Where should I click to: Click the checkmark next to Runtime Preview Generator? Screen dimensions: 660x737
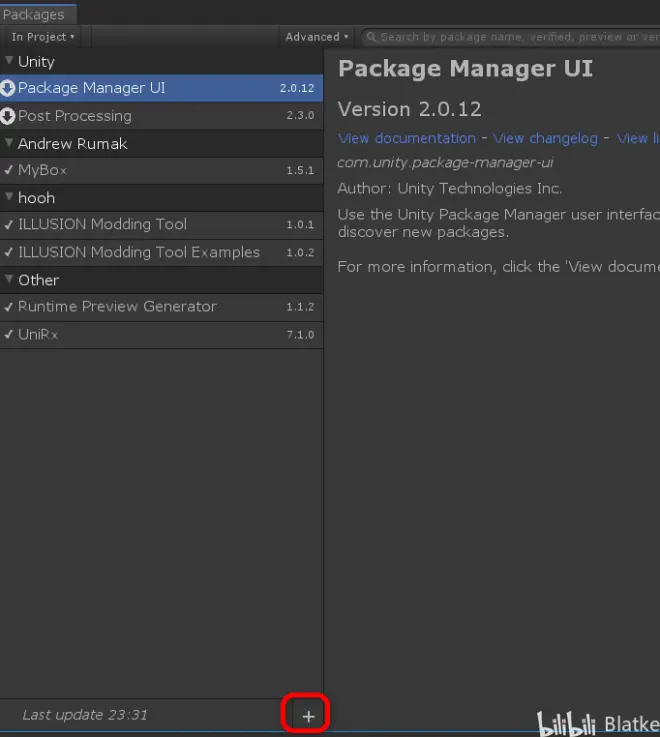coord(8,307)
